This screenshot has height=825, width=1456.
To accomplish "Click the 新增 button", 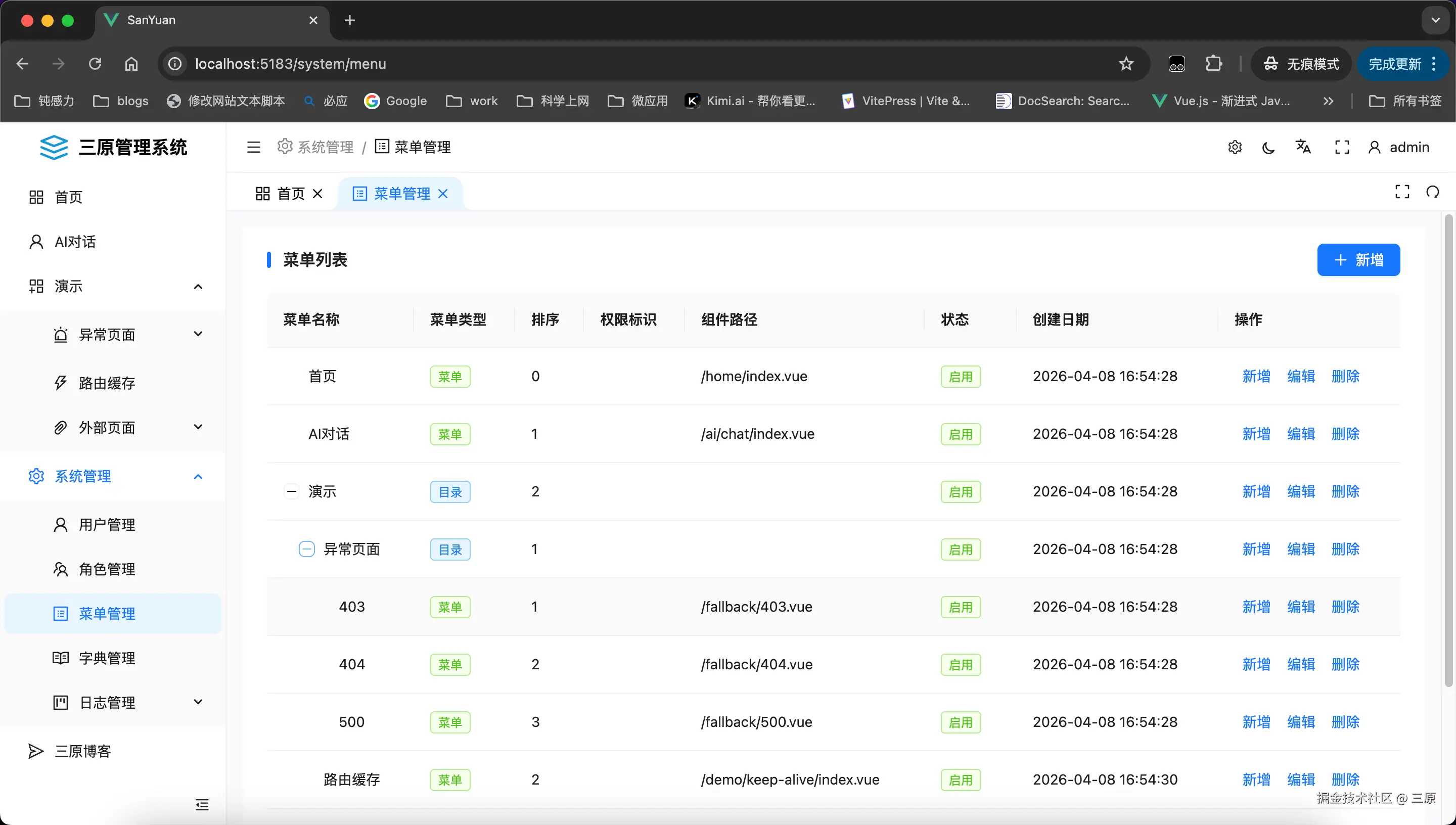I will 1358,259.
